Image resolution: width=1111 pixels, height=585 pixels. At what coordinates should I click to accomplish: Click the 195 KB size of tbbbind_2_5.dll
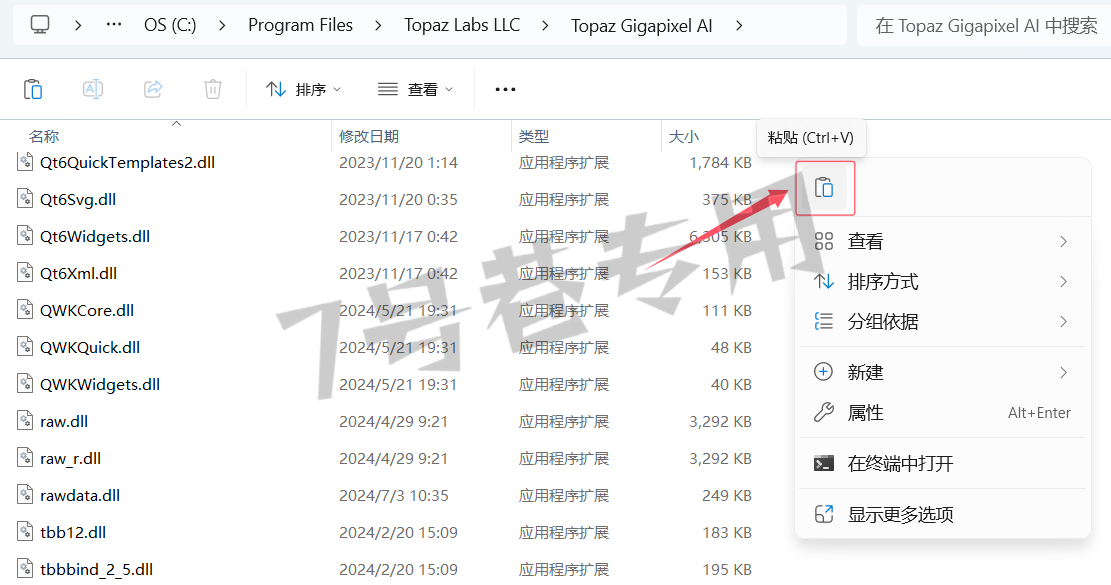click(727, 569)
